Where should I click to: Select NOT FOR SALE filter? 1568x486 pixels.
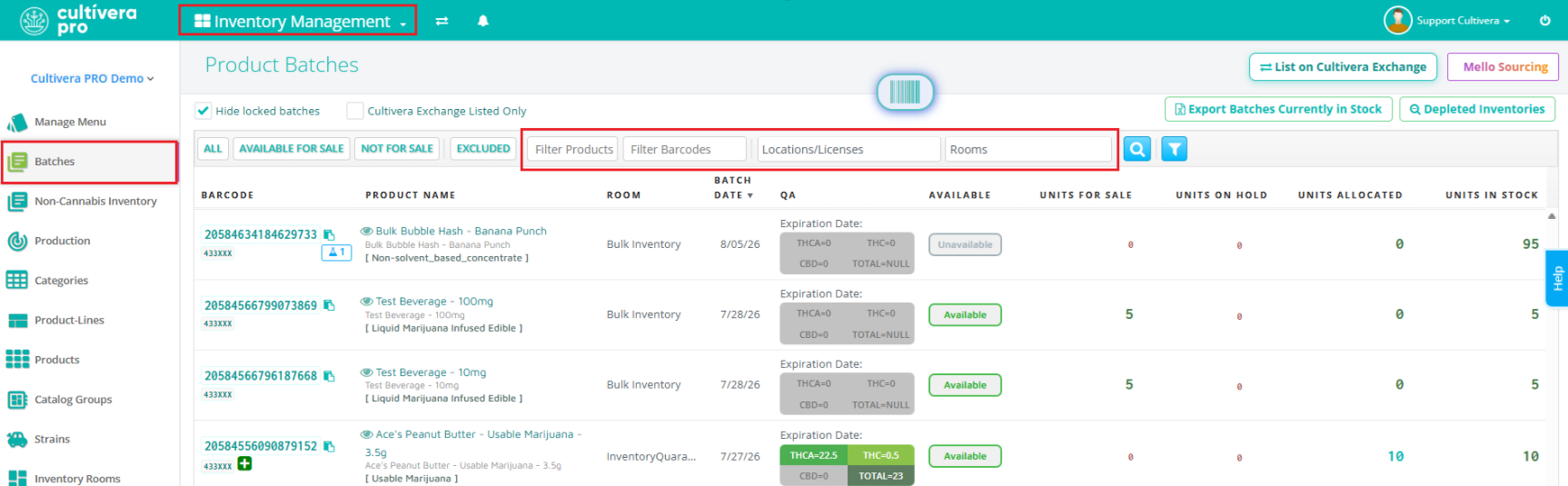pyautogui.click(x=397, y=149)
